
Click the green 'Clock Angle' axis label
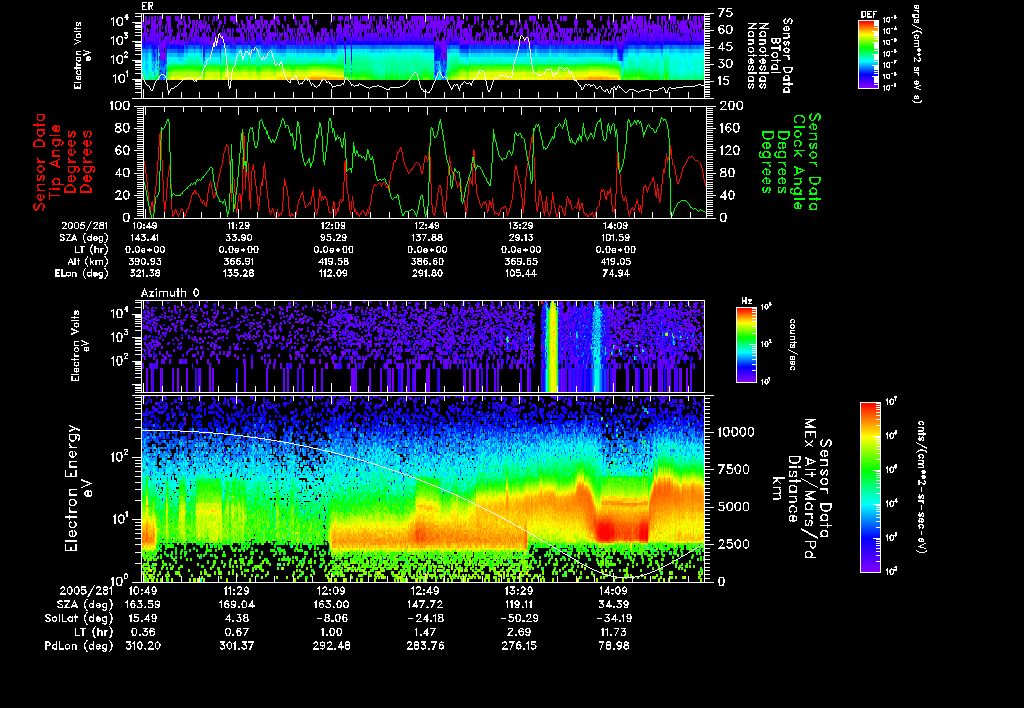[798, 161]
